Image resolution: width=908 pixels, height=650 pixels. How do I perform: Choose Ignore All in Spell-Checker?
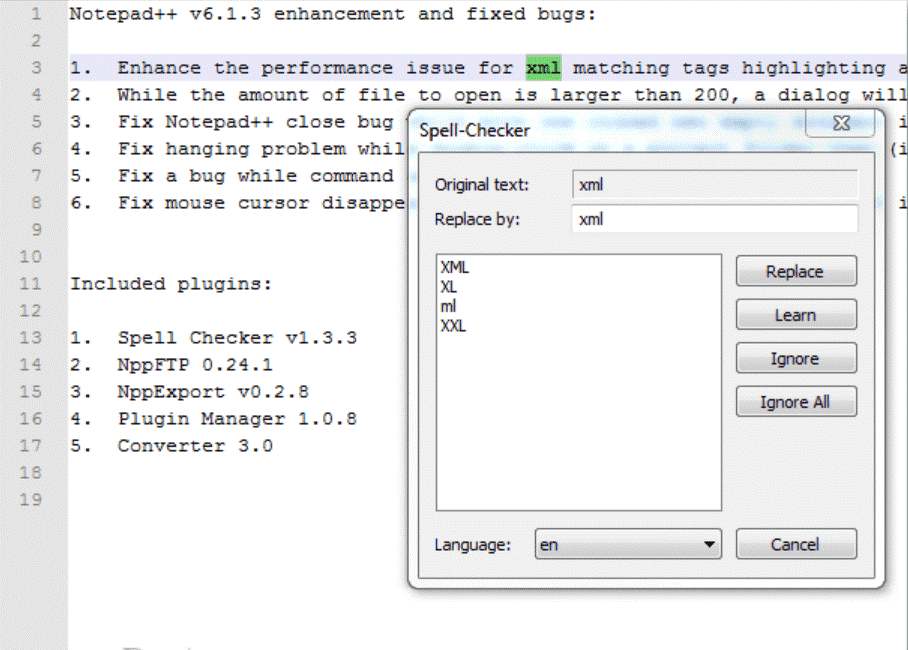[796, 401]
